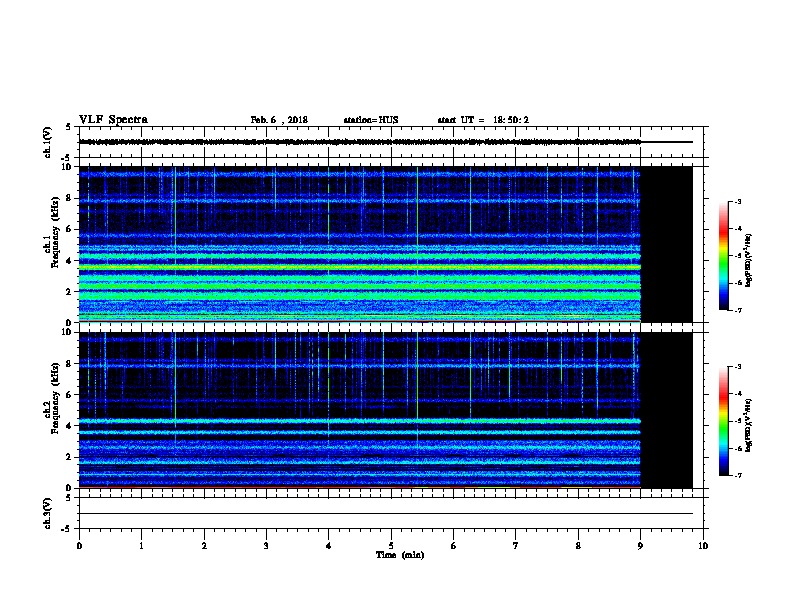Click the time axis tick label "4"
This screenshot has height=612, width=792.
pos(329,546)
